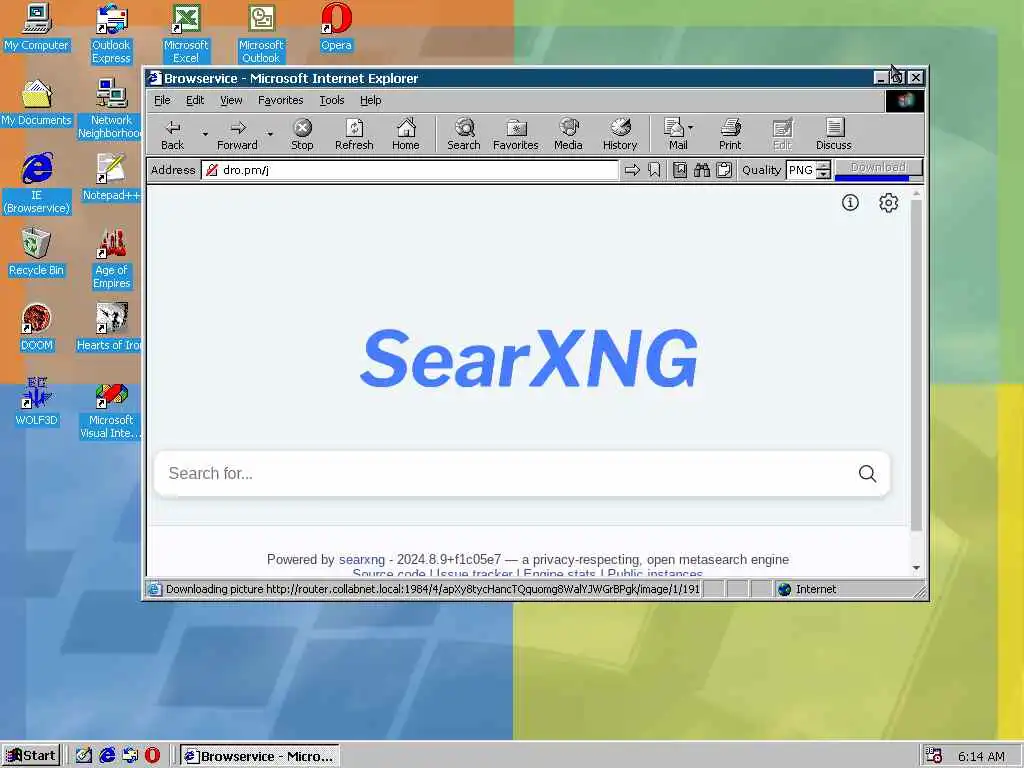This screenshot has width=1024, height=768.
Task: Click the blue download progress bar
Action: click(x=872, y=177)
